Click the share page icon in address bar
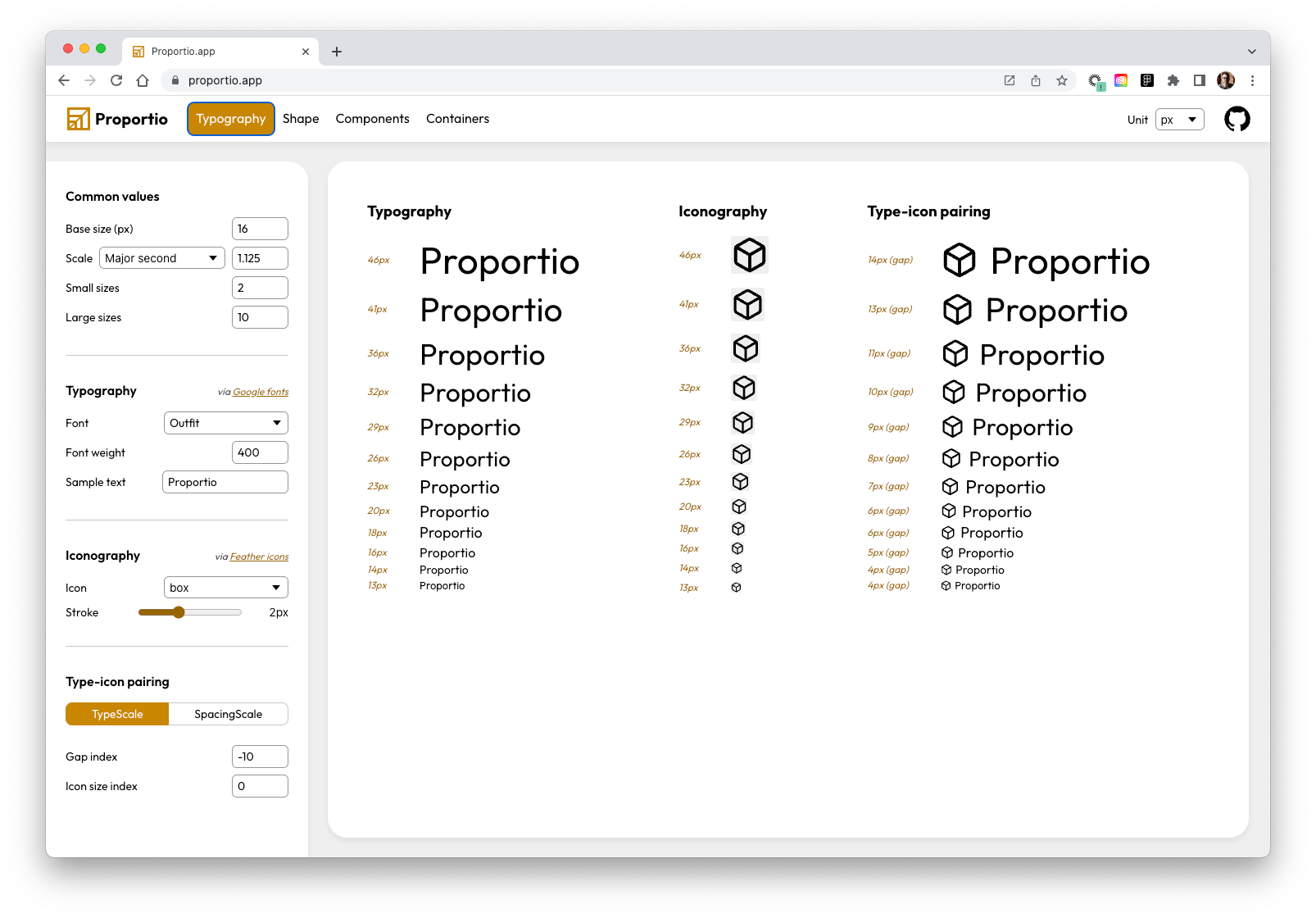Image resolution: width=1316 pixels, height=918 pixels. [x=1036, y=80]
